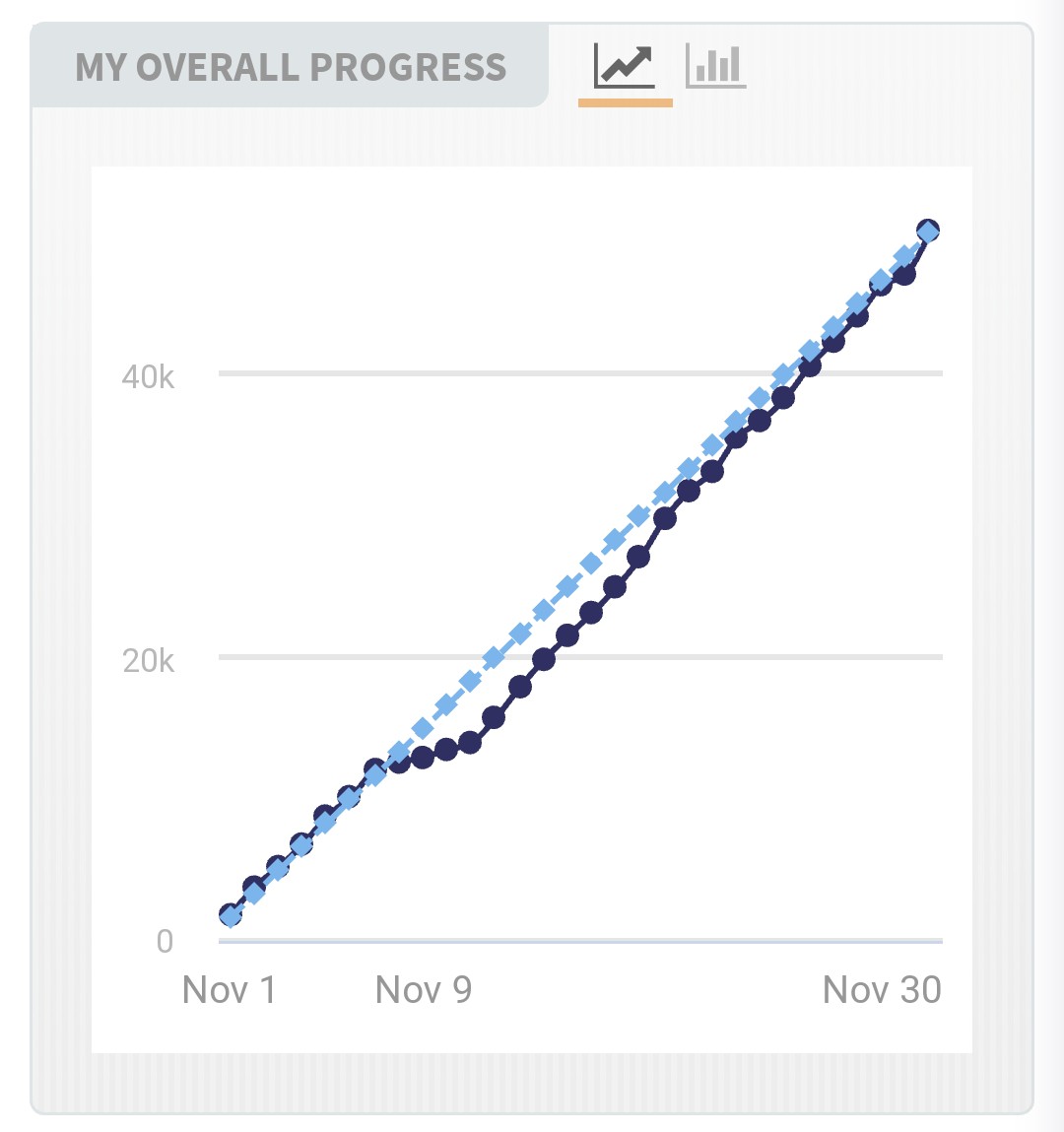1064x1132 pixels.
Task: Click the 0 y-axis label
Action: tap(165, 942)
